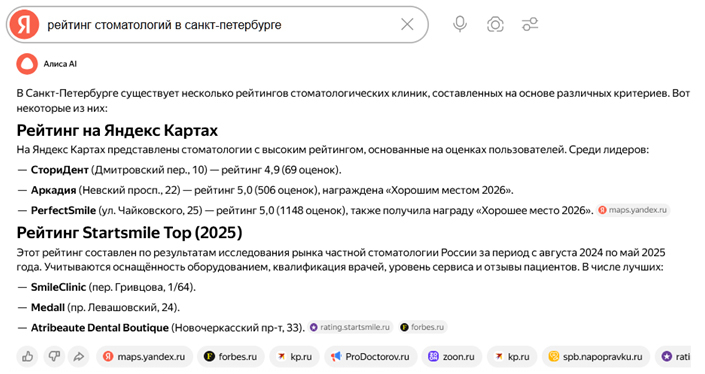Click the spb.napopravku.ru chip favicon
705x374 pixels.
pyautogui.click(x=553, y=356)
